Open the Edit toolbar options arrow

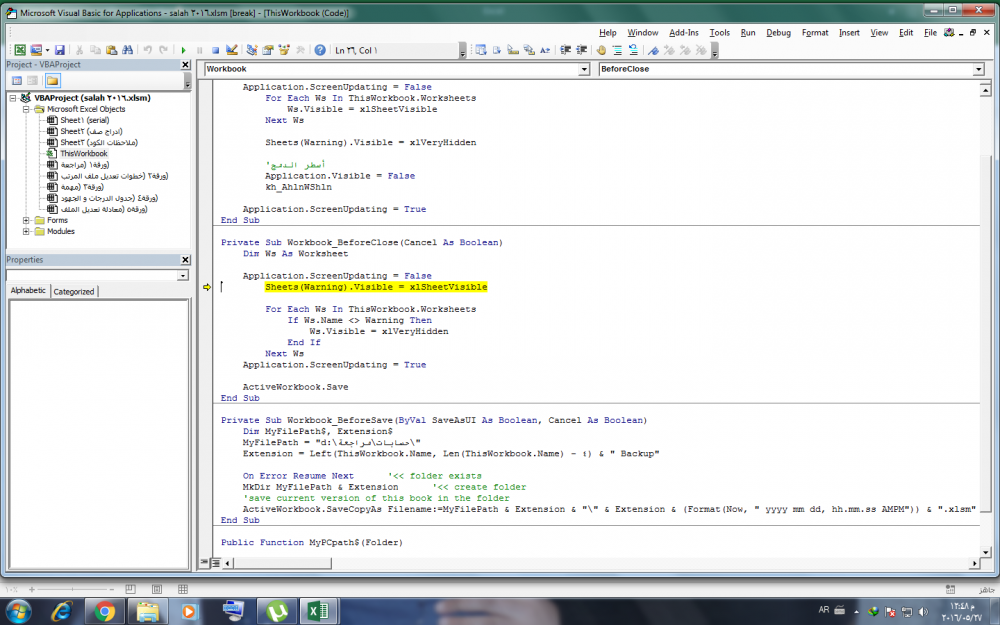coord(715,52)
